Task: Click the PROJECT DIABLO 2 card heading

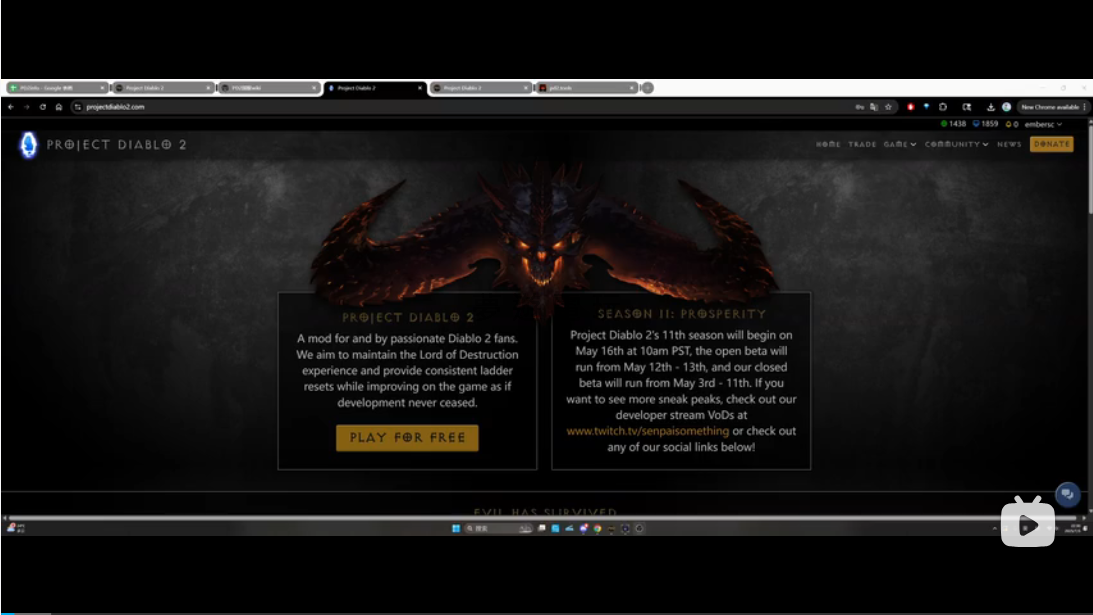Action: click(x=408, y=317)
